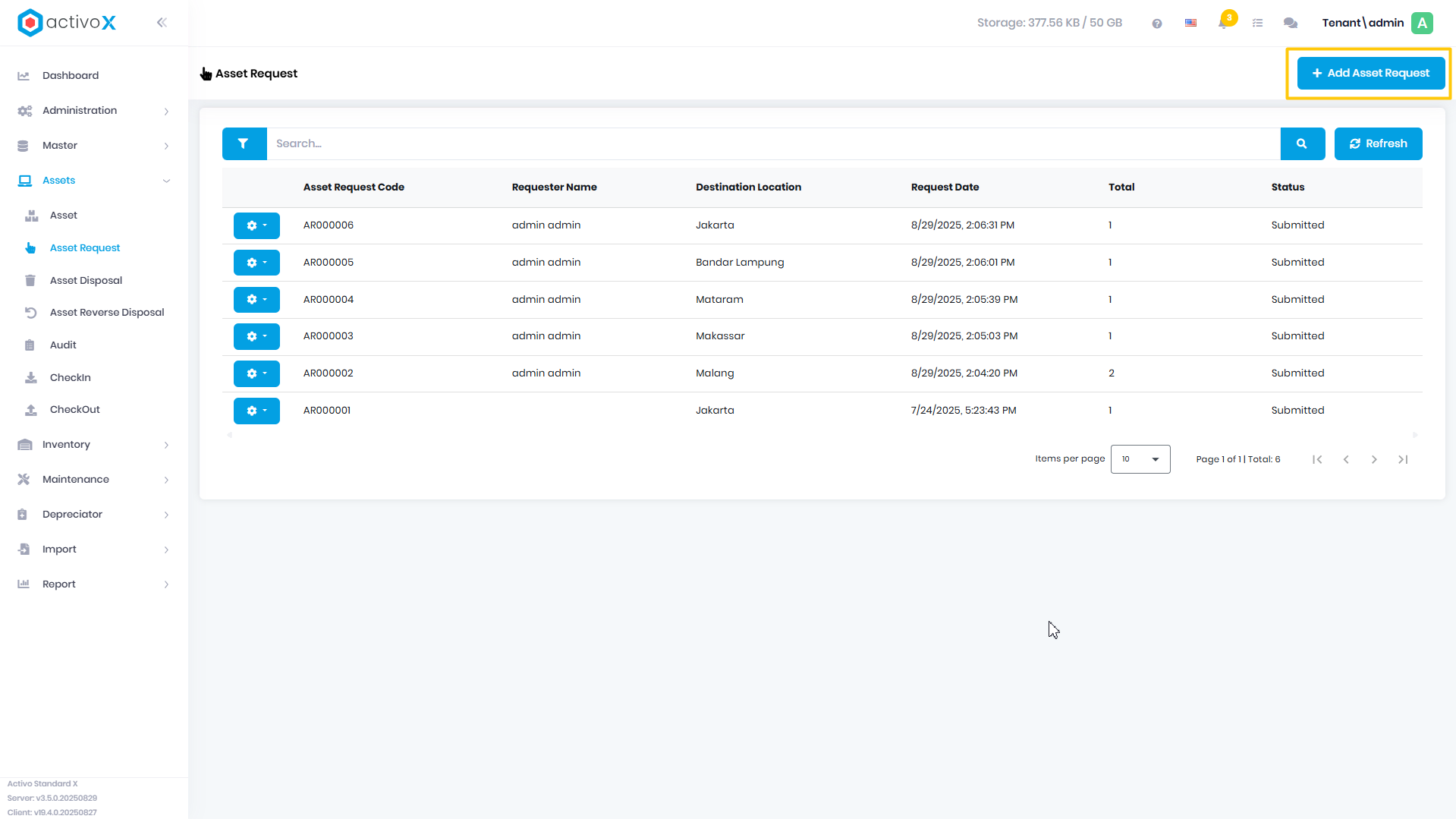Image resolution: width=1456 pixels, height=819 pixels.
Task: Sort by Destination Location column
Action: coord(748,187)
